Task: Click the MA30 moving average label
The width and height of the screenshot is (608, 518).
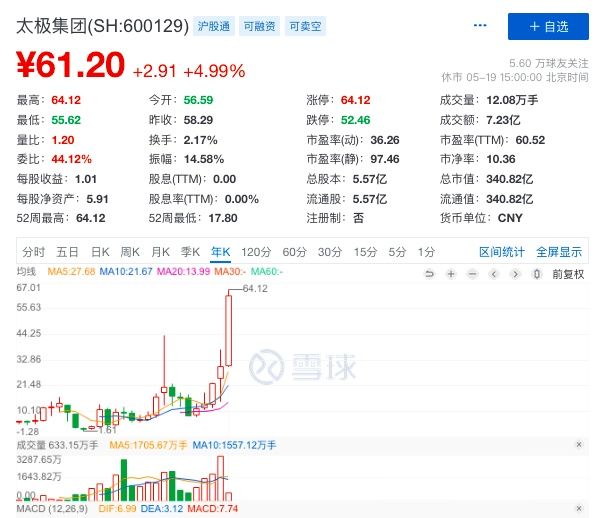Action: coord(230,271)
